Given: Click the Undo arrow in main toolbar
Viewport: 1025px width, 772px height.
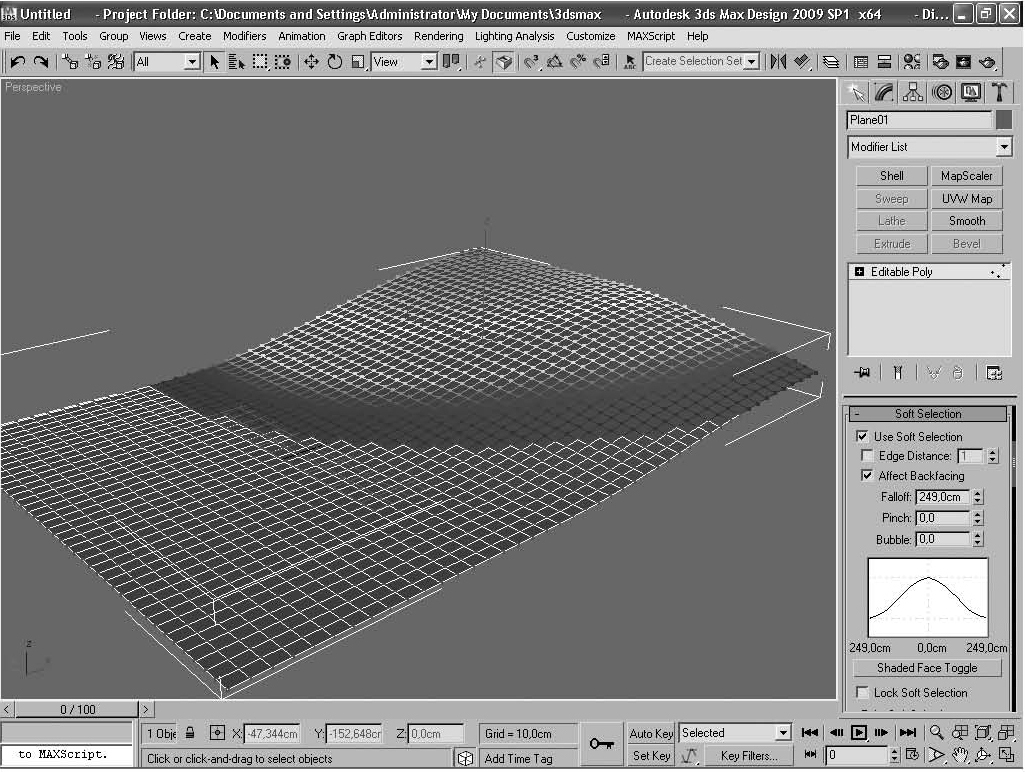Looking at the screenshot, I should point(17,62).
